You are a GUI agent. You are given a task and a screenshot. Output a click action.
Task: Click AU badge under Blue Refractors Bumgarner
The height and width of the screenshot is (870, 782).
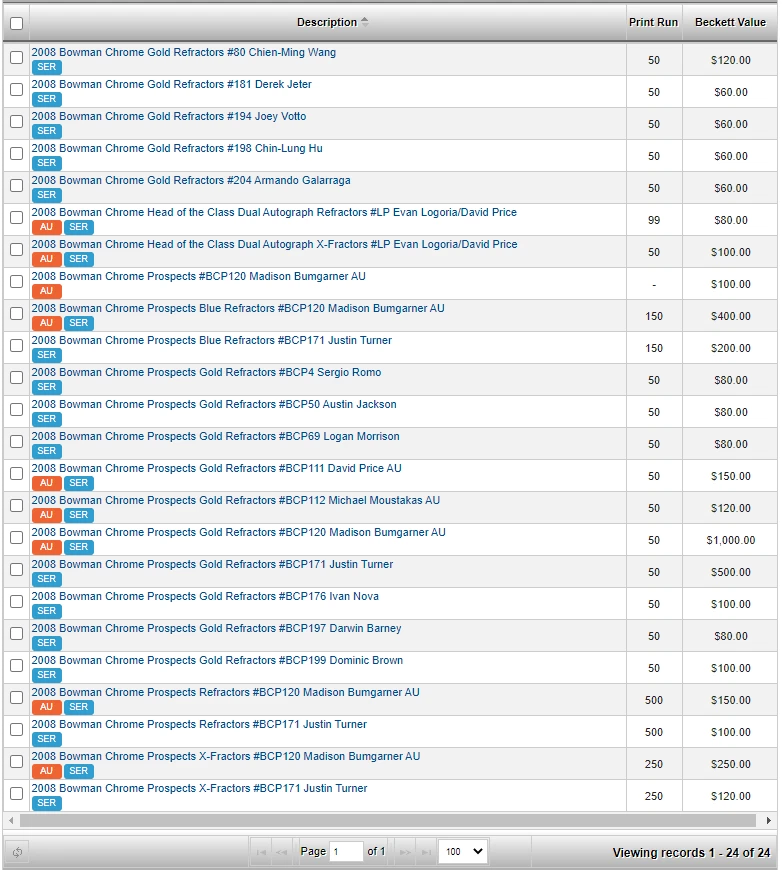[47, 323]
